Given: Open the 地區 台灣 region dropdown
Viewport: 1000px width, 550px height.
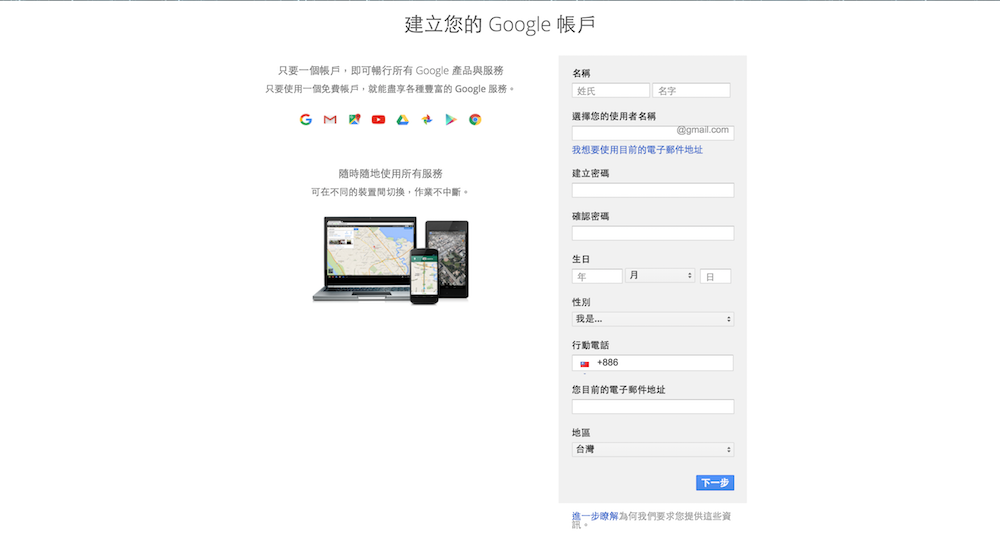Looking at the screenshot, I should pyautogui.click(x=653, y=449).
